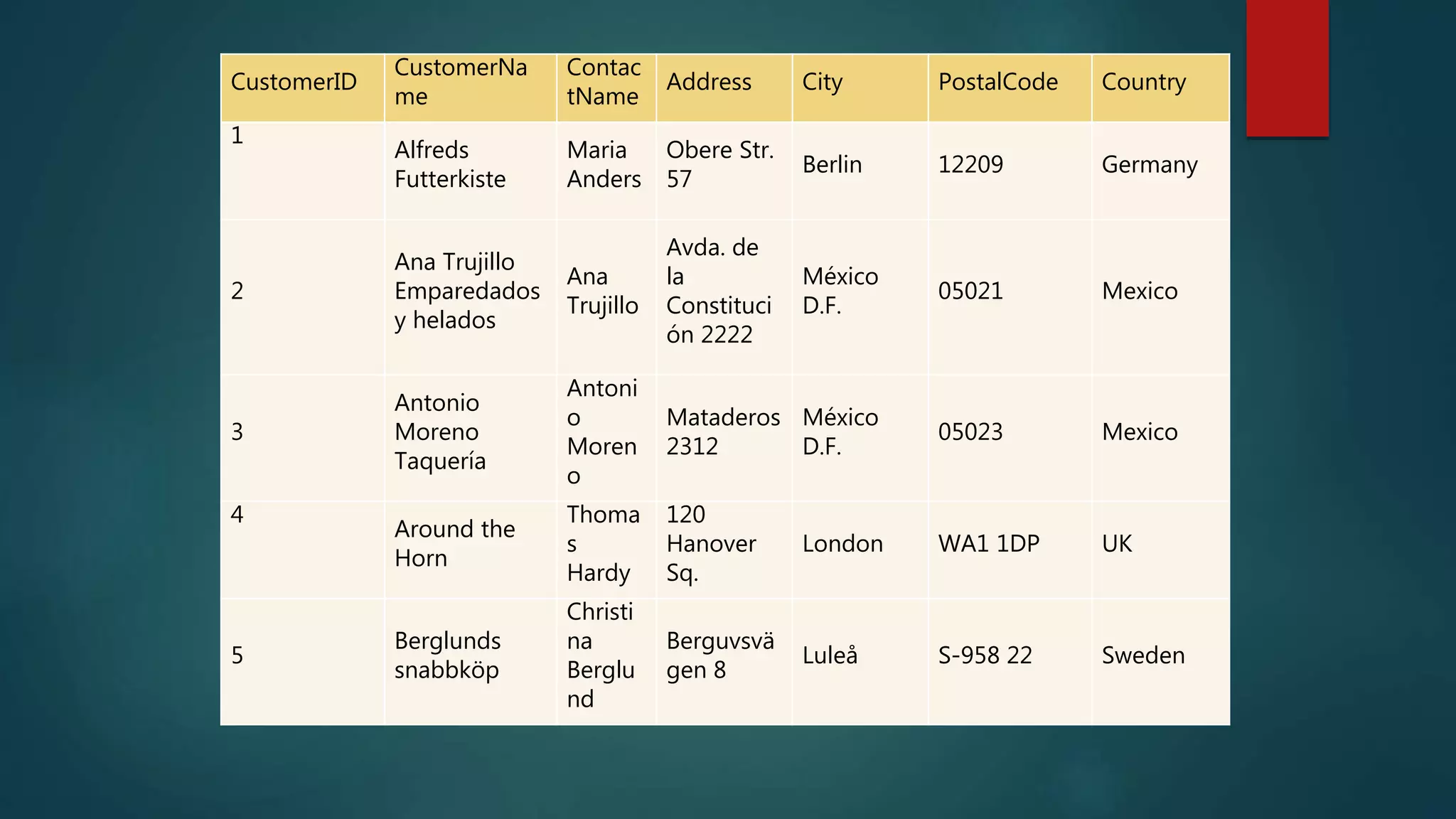Click the Christina Berglund contact cell
The width and height of the screenshot is (1456, 819).
point(606,662)
